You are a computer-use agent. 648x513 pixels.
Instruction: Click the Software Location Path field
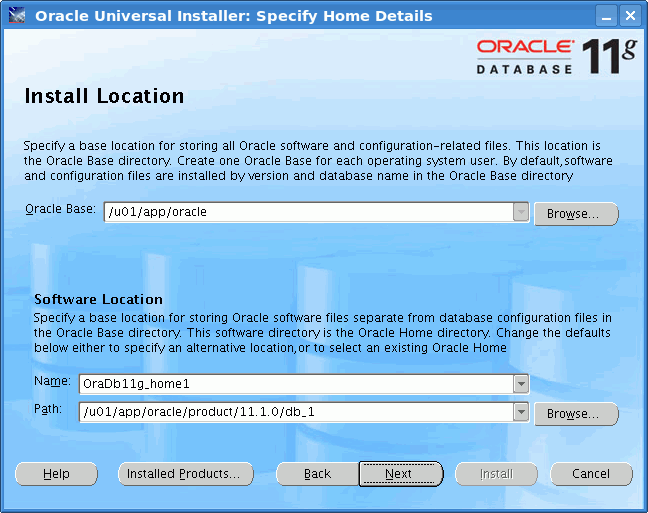point(296,412)
